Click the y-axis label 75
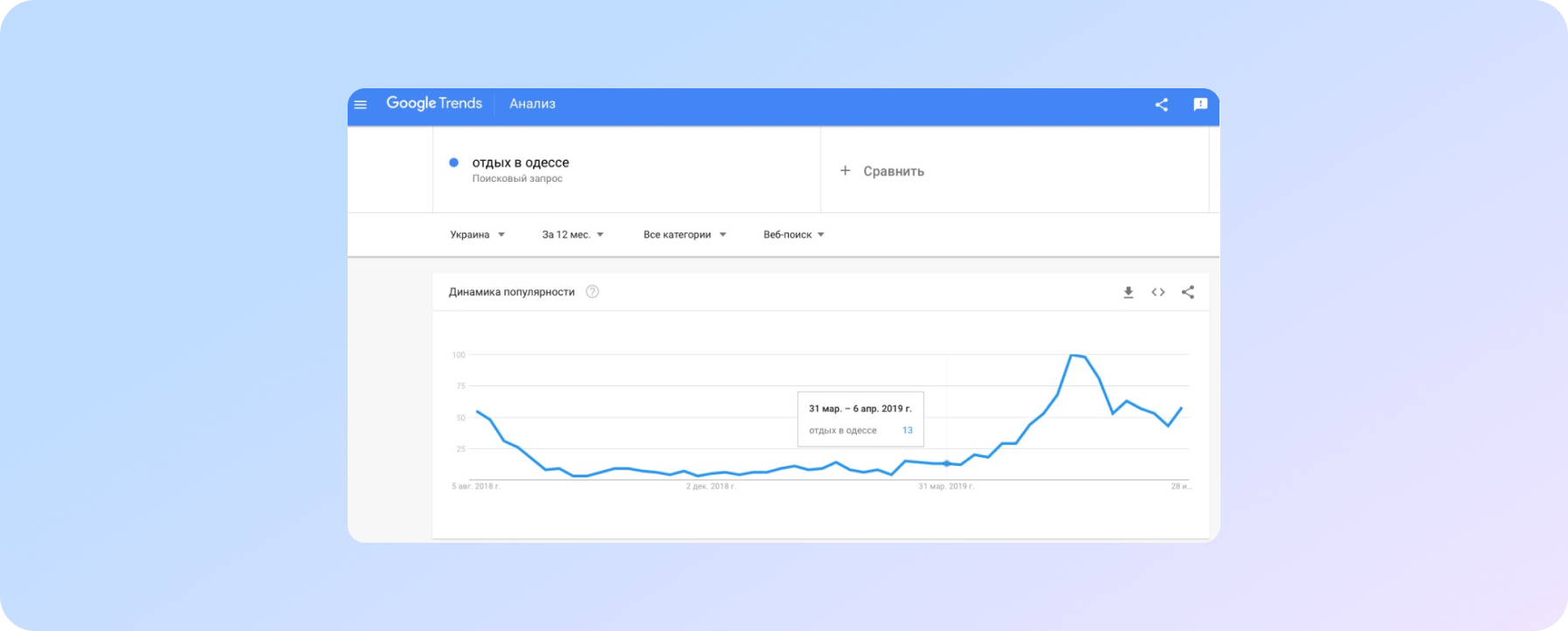Viewport: 1568px width, 631px height. coord(460,385)
